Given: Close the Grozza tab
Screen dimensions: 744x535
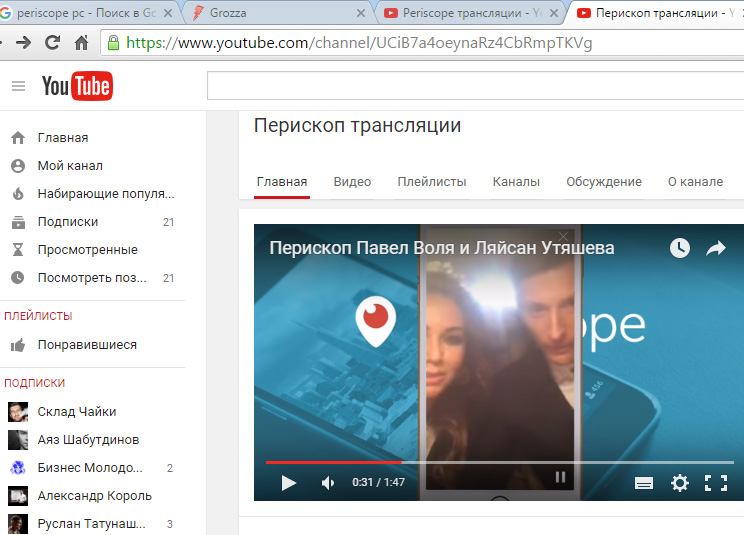Looking at the screenshot, I should pos(361,13).
